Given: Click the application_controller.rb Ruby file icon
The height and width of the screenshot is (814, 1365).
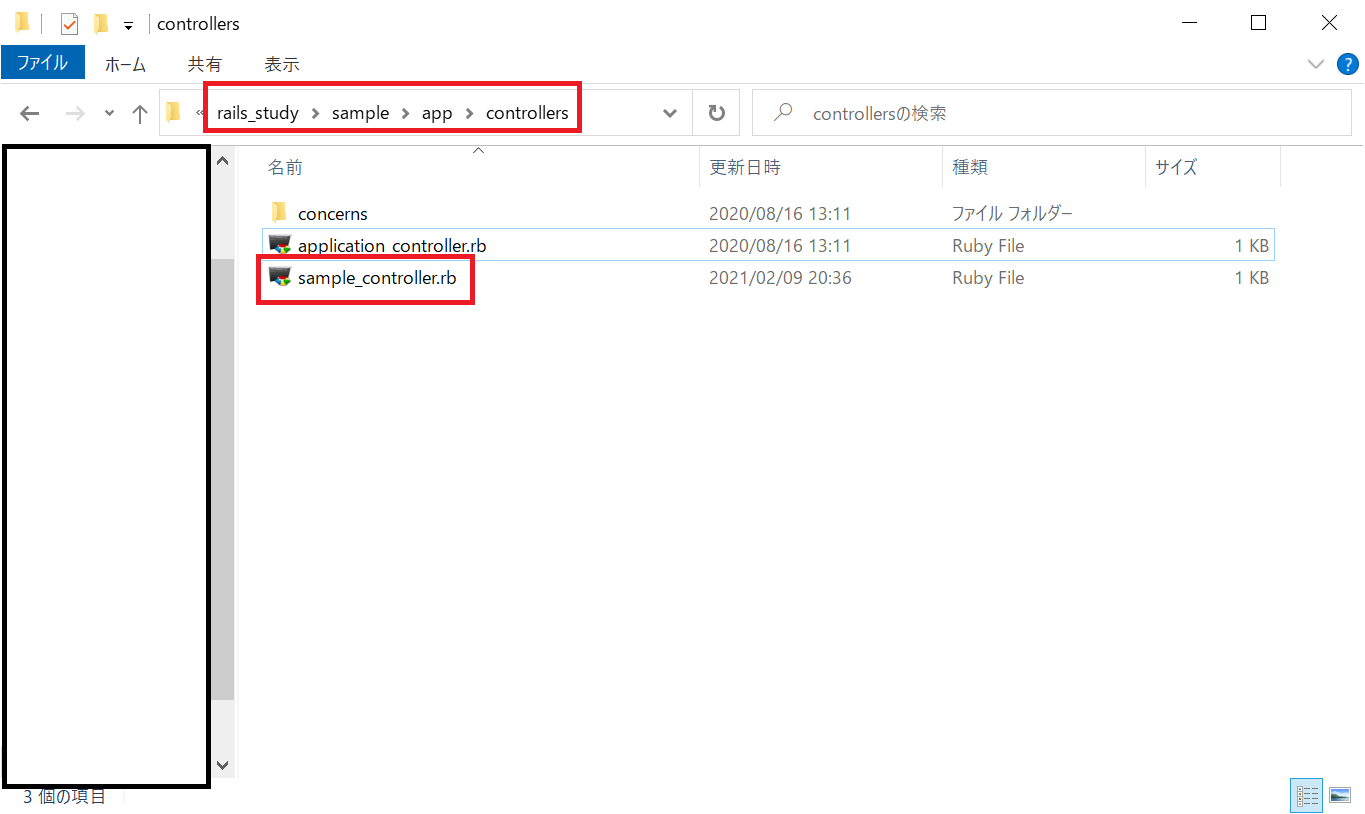Looking at the screenshot, I should pos(280,245).
